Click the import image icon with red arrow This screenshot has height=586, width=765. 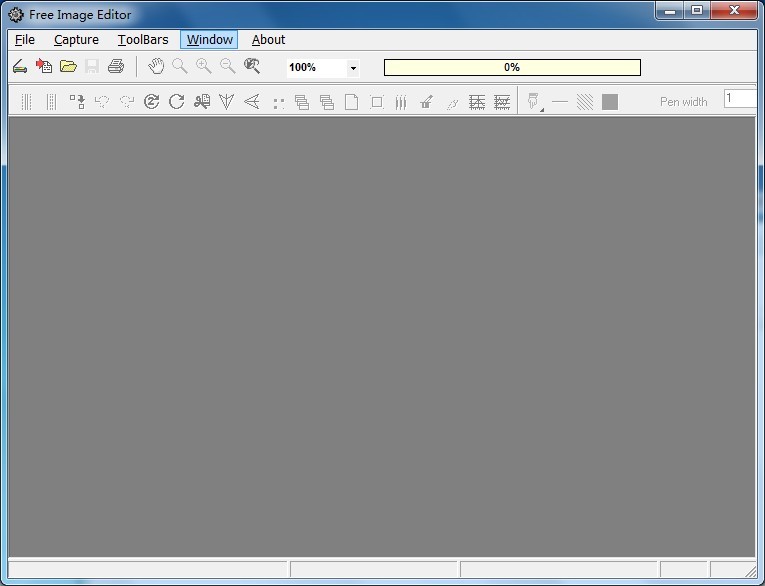44,67
